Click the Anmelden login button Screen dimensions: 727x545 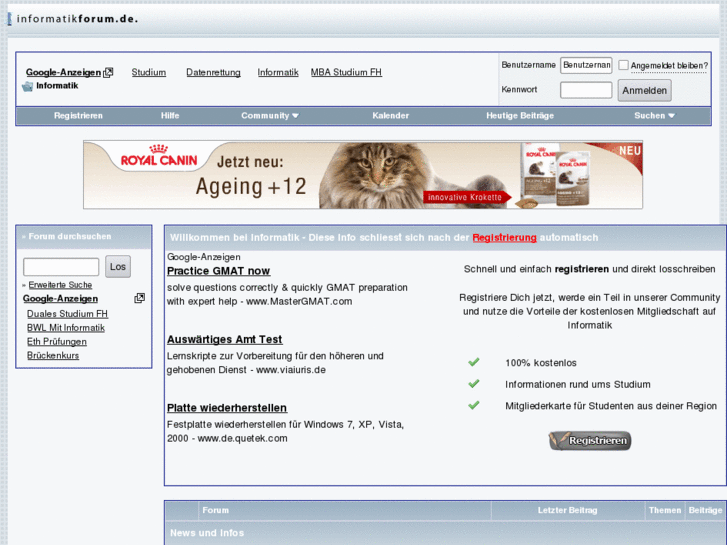tap(644, 90)
